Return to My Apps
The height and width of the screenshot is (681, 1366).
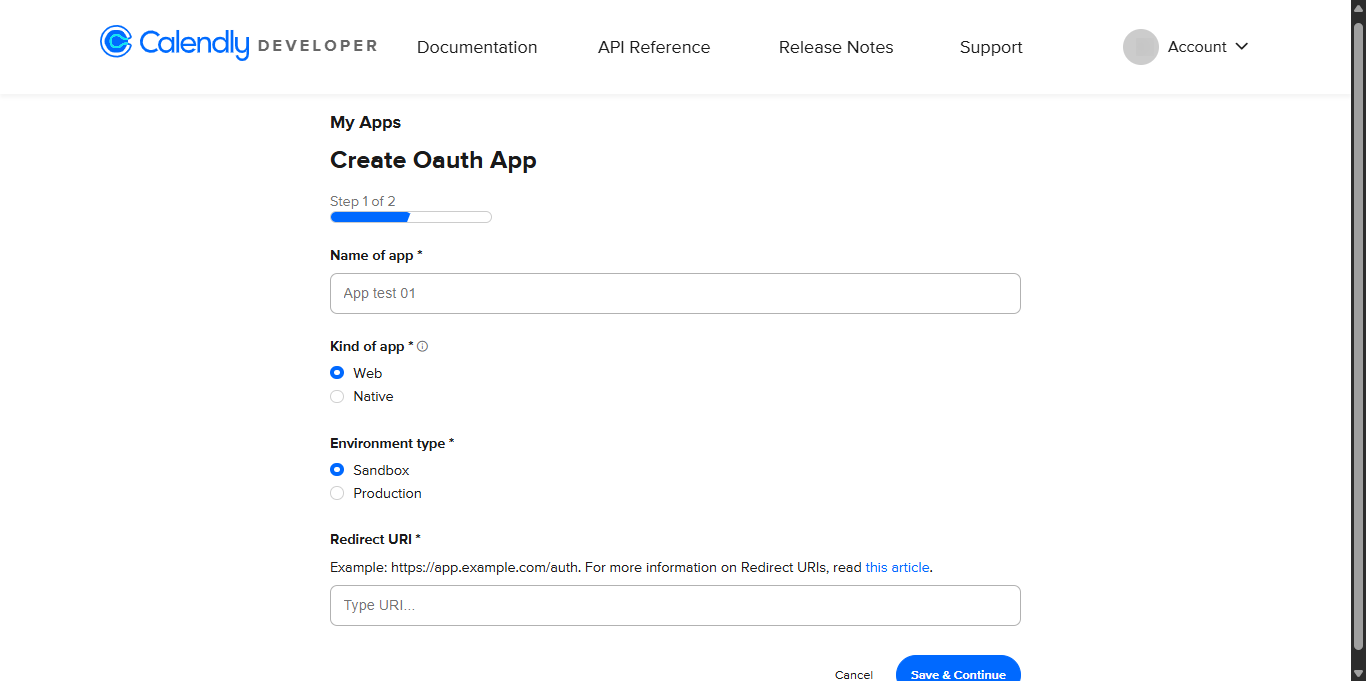click(x=365, y=122)
